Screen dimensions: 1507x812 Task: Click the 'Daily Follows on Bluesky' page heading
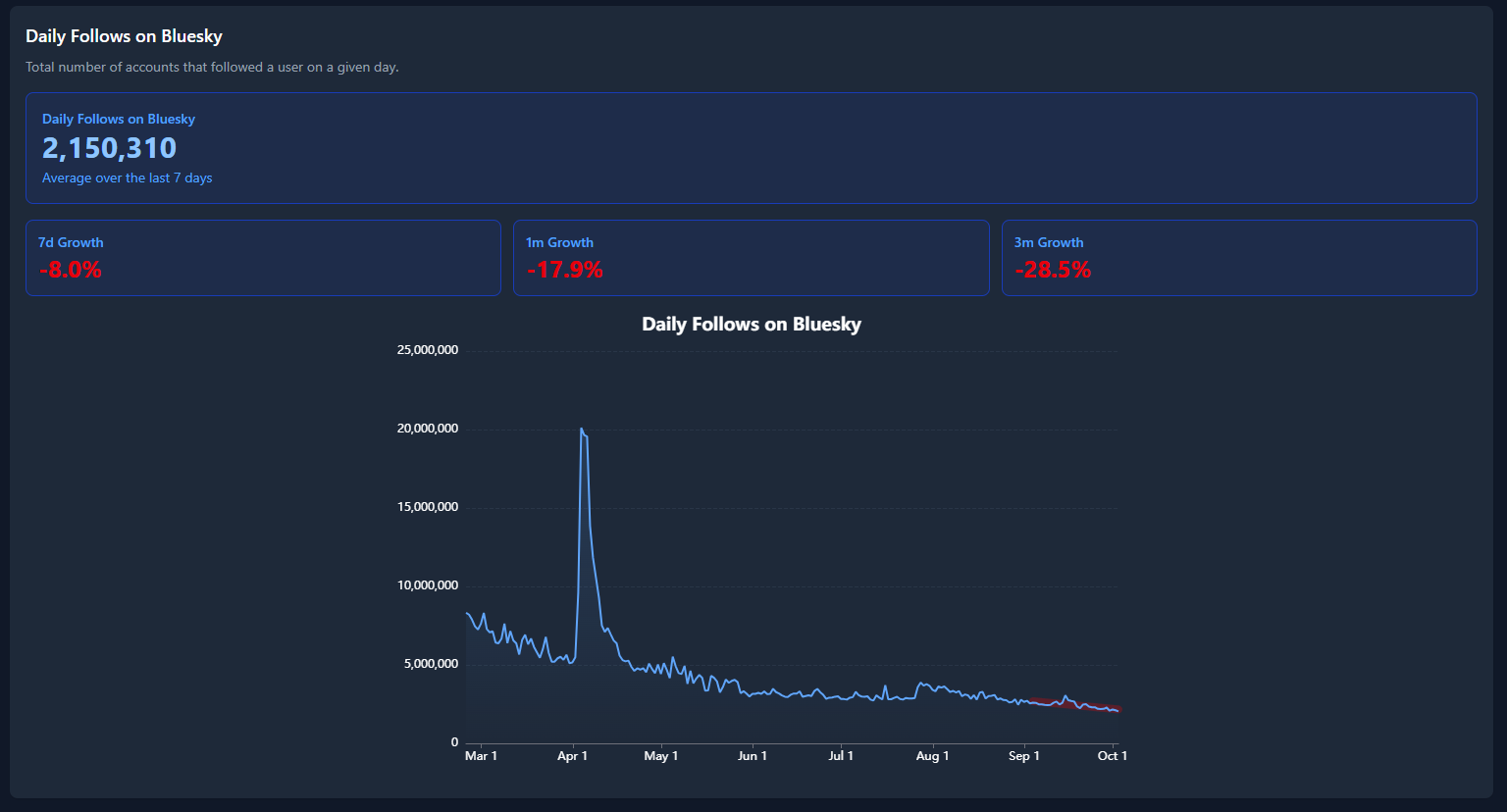(124, 36)
